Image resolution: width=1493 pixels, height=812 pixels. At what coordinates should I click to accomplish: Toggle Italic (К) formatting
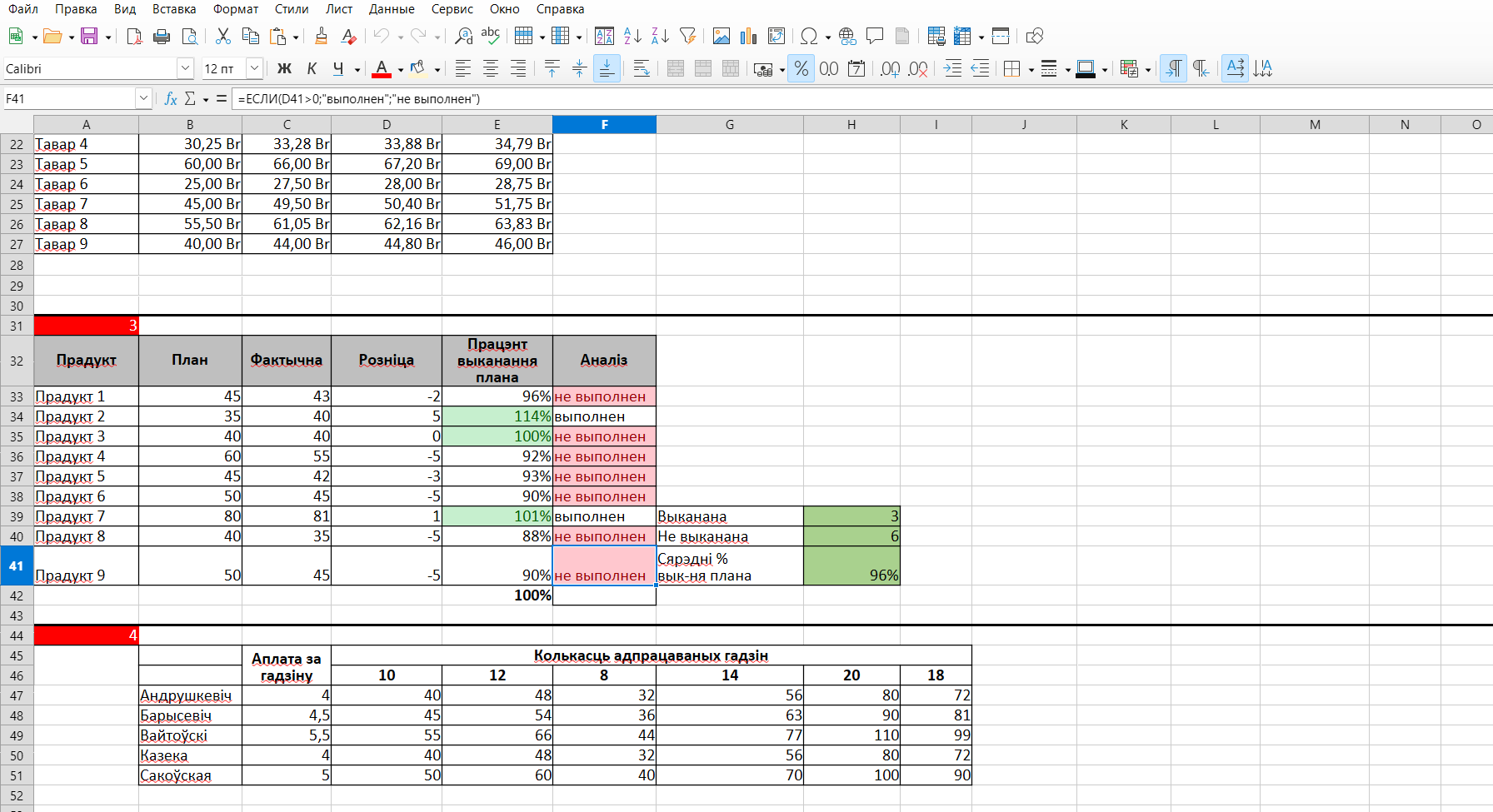[312, 68]
